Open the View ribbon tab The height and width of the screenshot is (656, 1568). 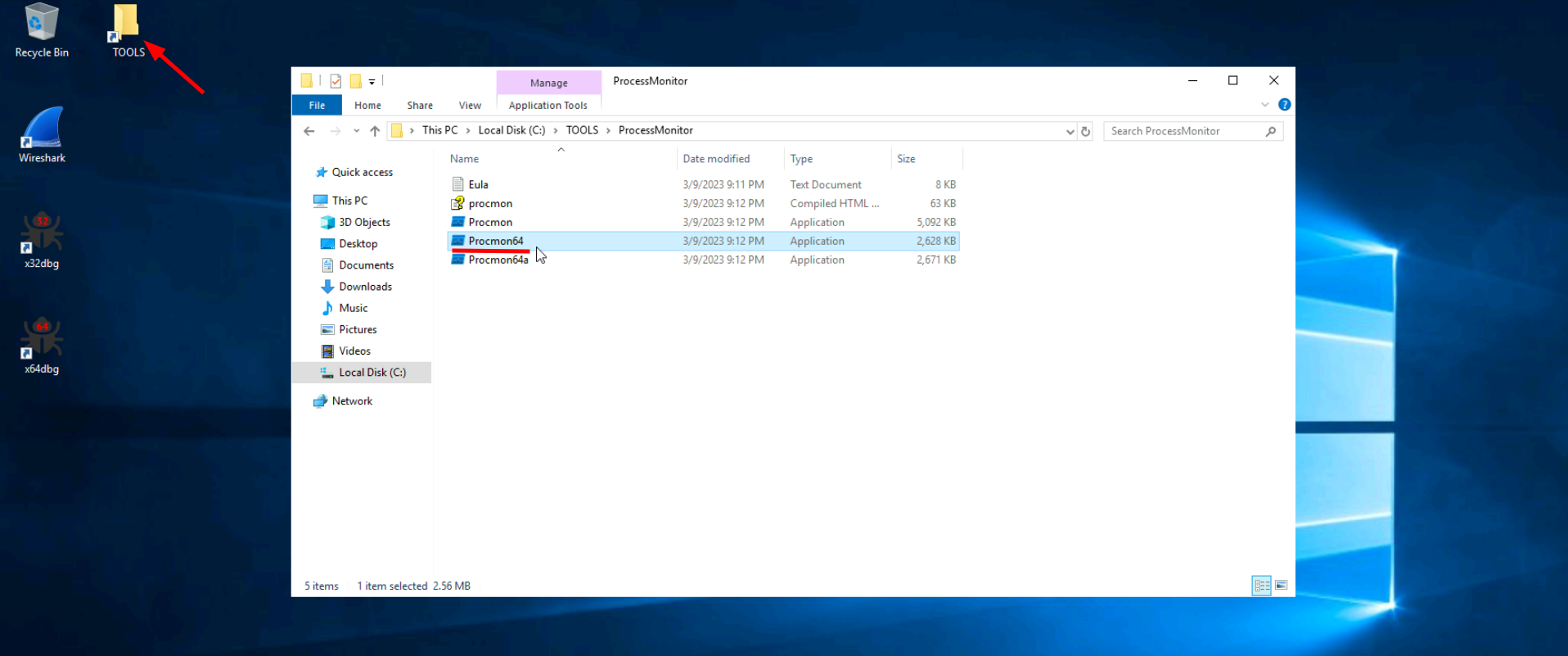(x=470, y=106)
